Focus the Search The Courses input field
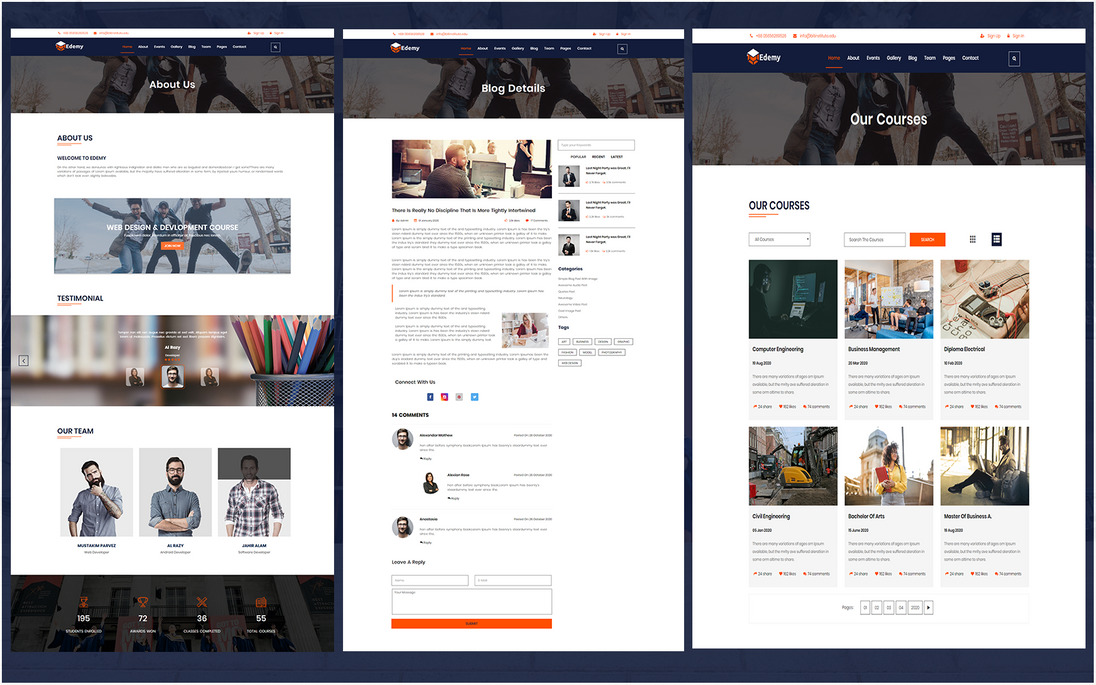 click(x=874, y=240)
